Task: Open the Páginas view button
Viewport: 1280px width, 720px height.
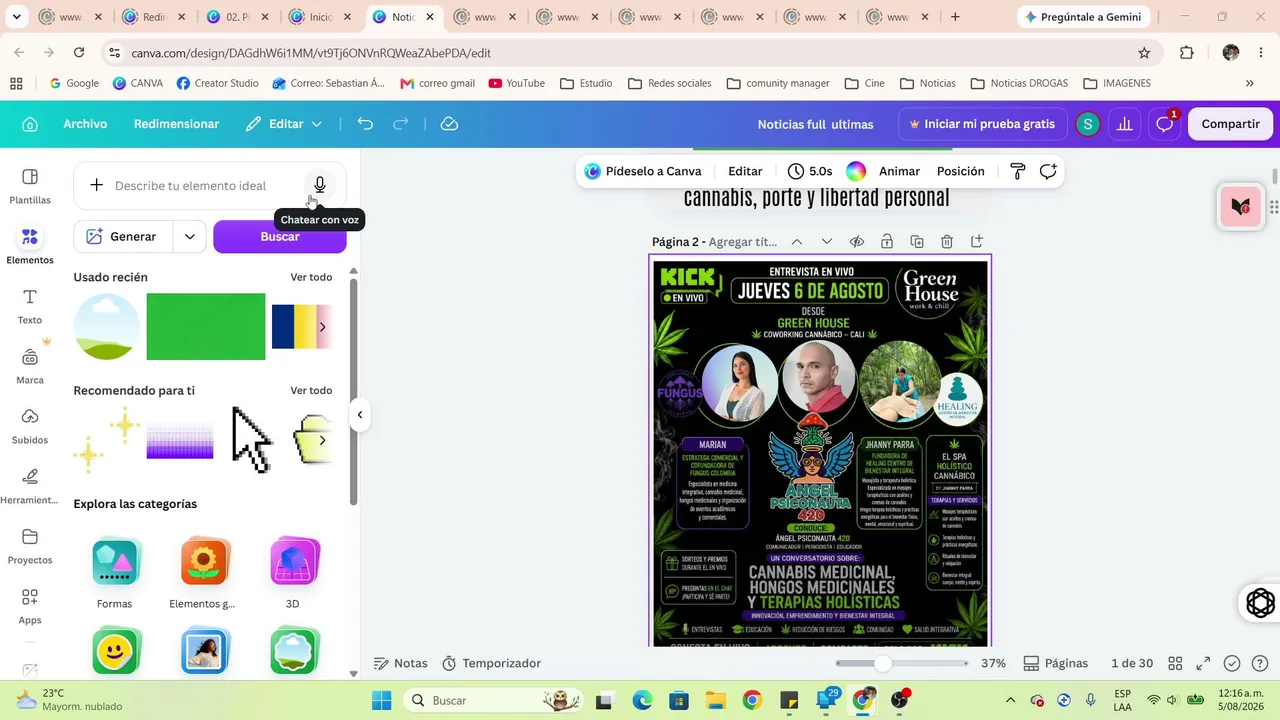Action: tap(1055, 663)
